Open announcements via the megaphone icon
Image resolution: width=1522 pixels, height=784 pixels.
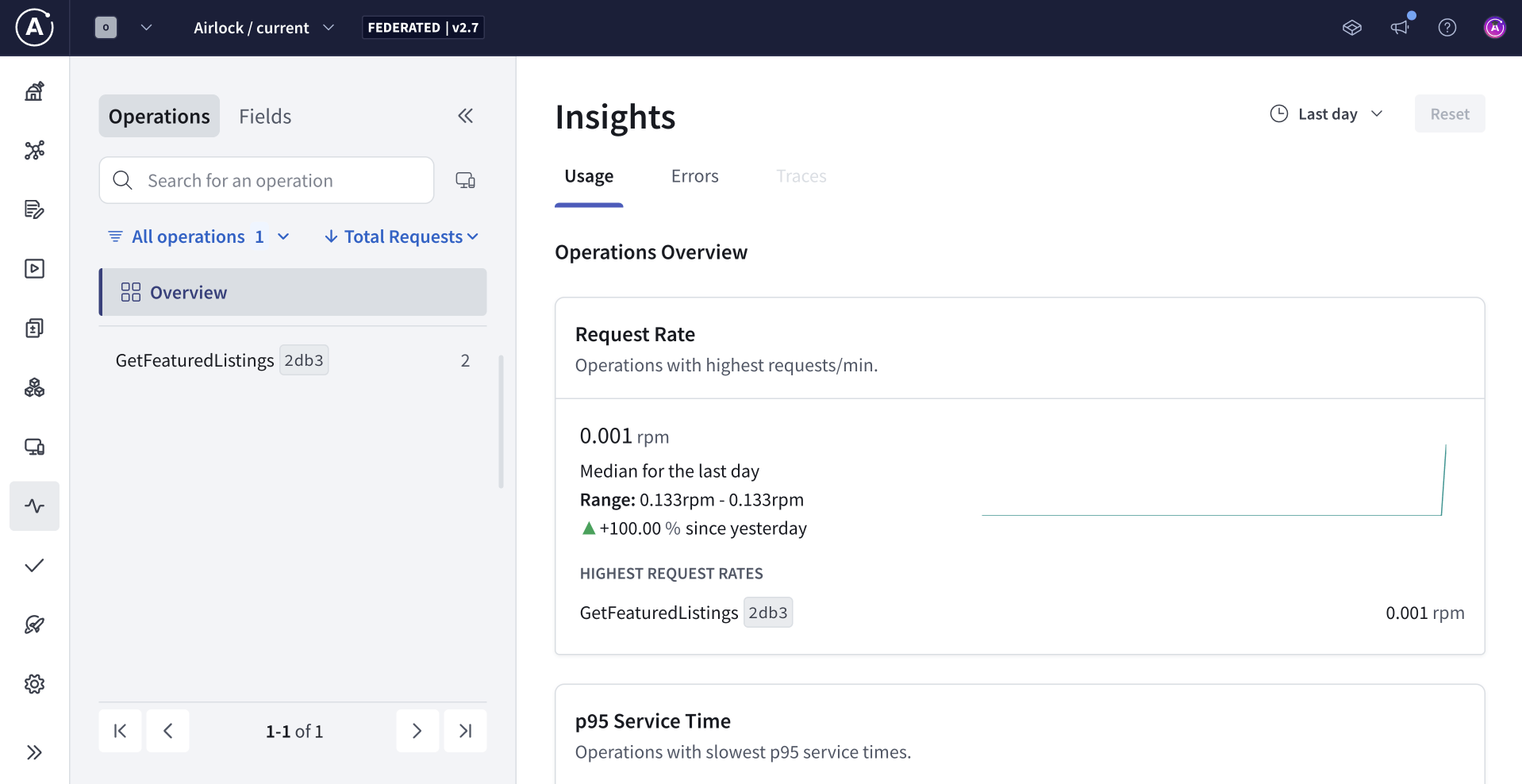[1400, 27]
